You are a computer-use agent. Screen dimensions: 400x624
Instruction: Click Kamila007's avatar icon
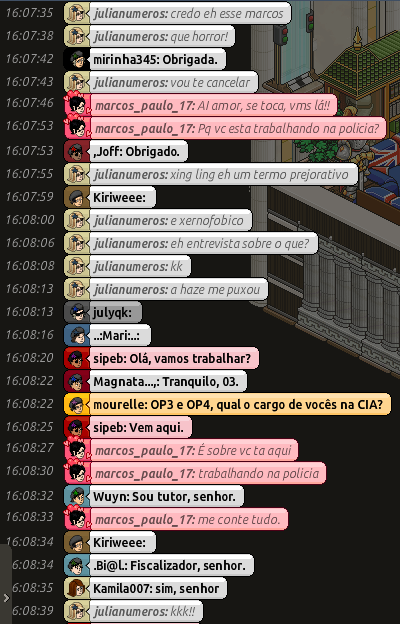[77, 589]
